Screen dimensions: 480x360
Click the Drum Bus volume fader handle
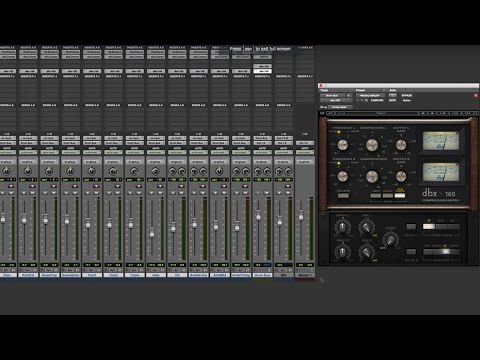(258, 216)
